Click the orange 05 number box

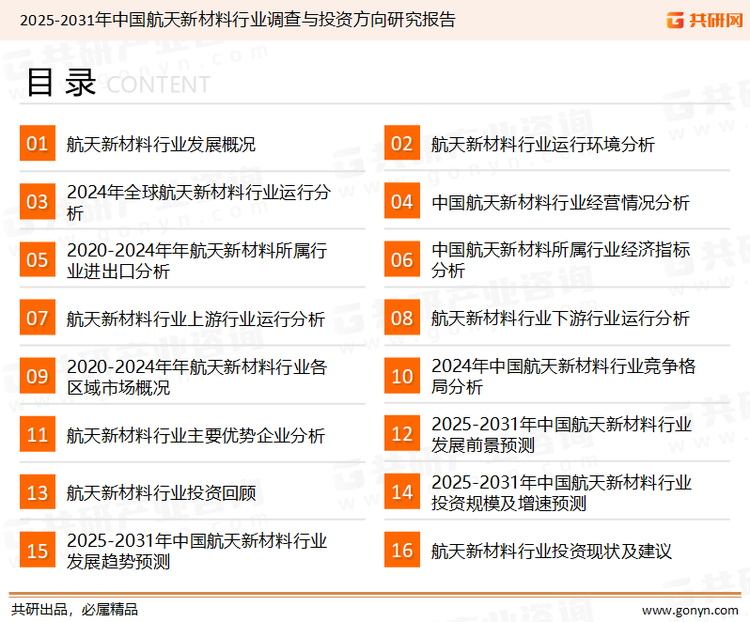[37, 259]
